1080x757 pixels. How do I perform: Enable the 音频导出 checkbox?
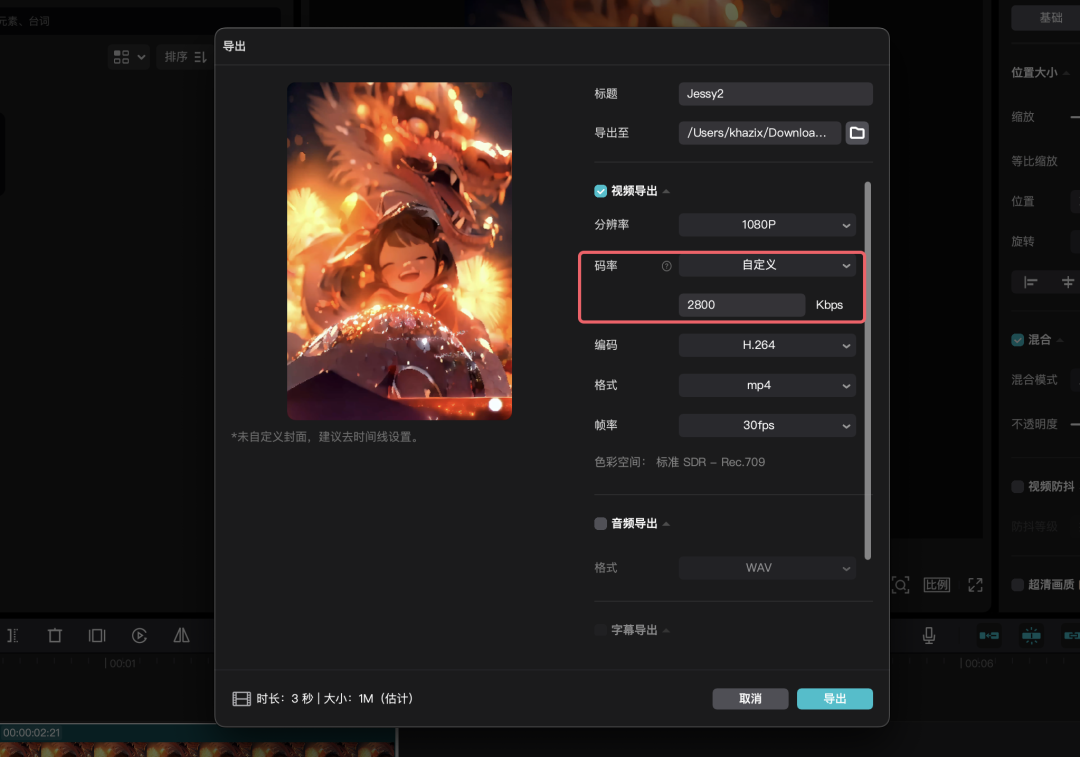point(601,523)
